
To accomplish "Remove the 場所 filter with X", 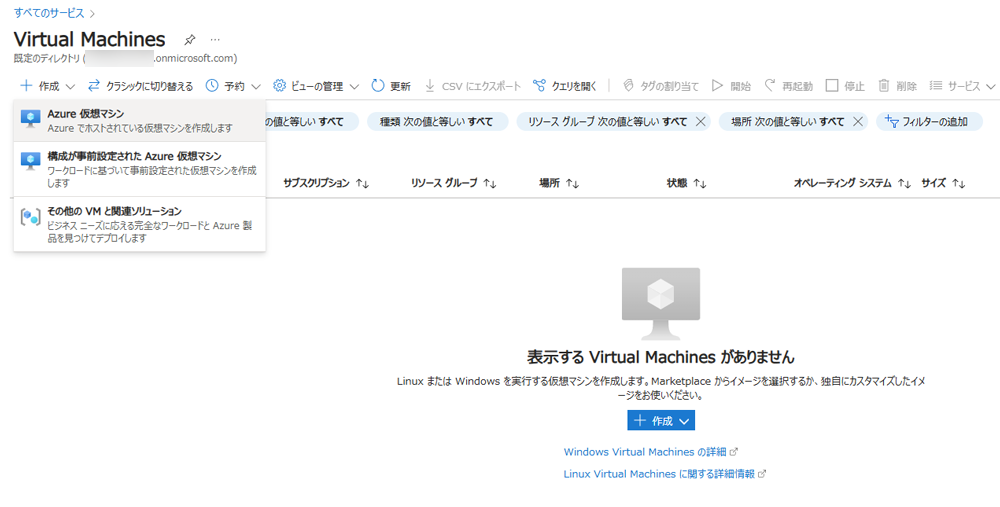I will (858, 122).
